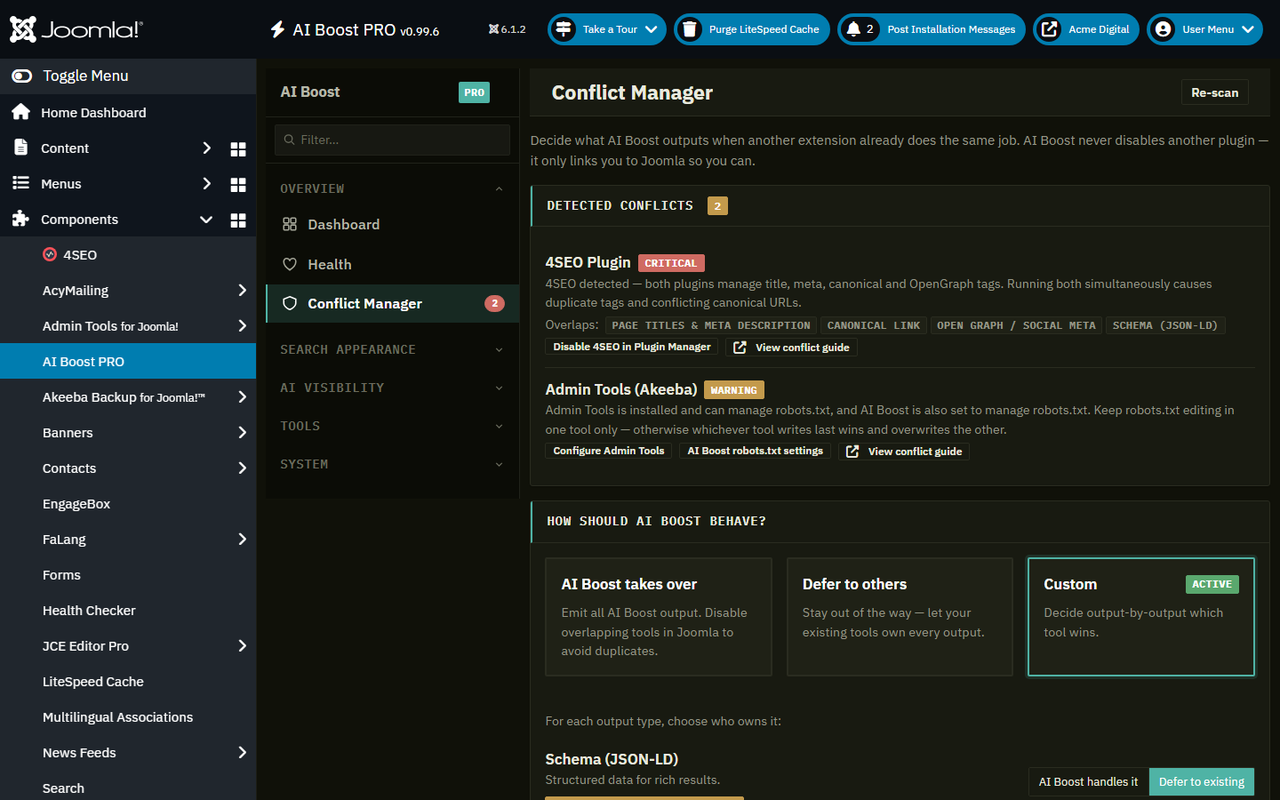The image size is (1280, 800).
Task: Collapse the Components submenu chevron
Action: (206, 220)
